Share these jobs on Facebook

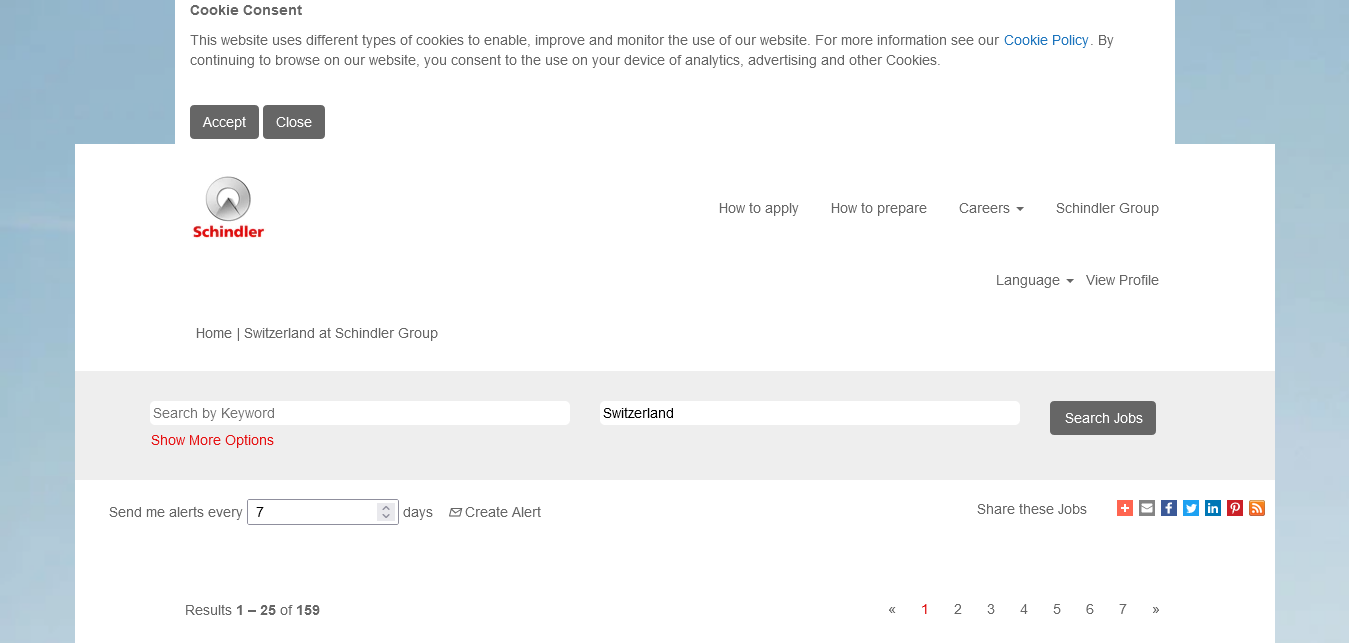(1169, 508)
